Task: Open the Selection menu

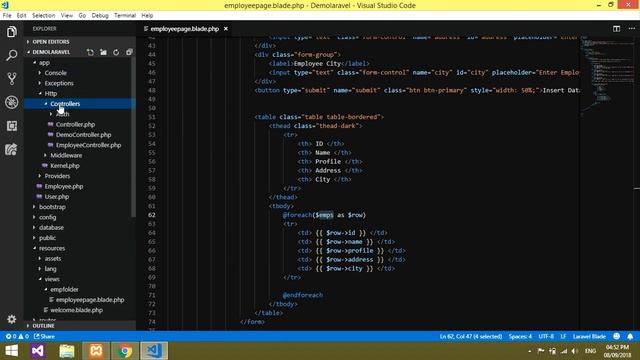Action: tap(43, 16)
